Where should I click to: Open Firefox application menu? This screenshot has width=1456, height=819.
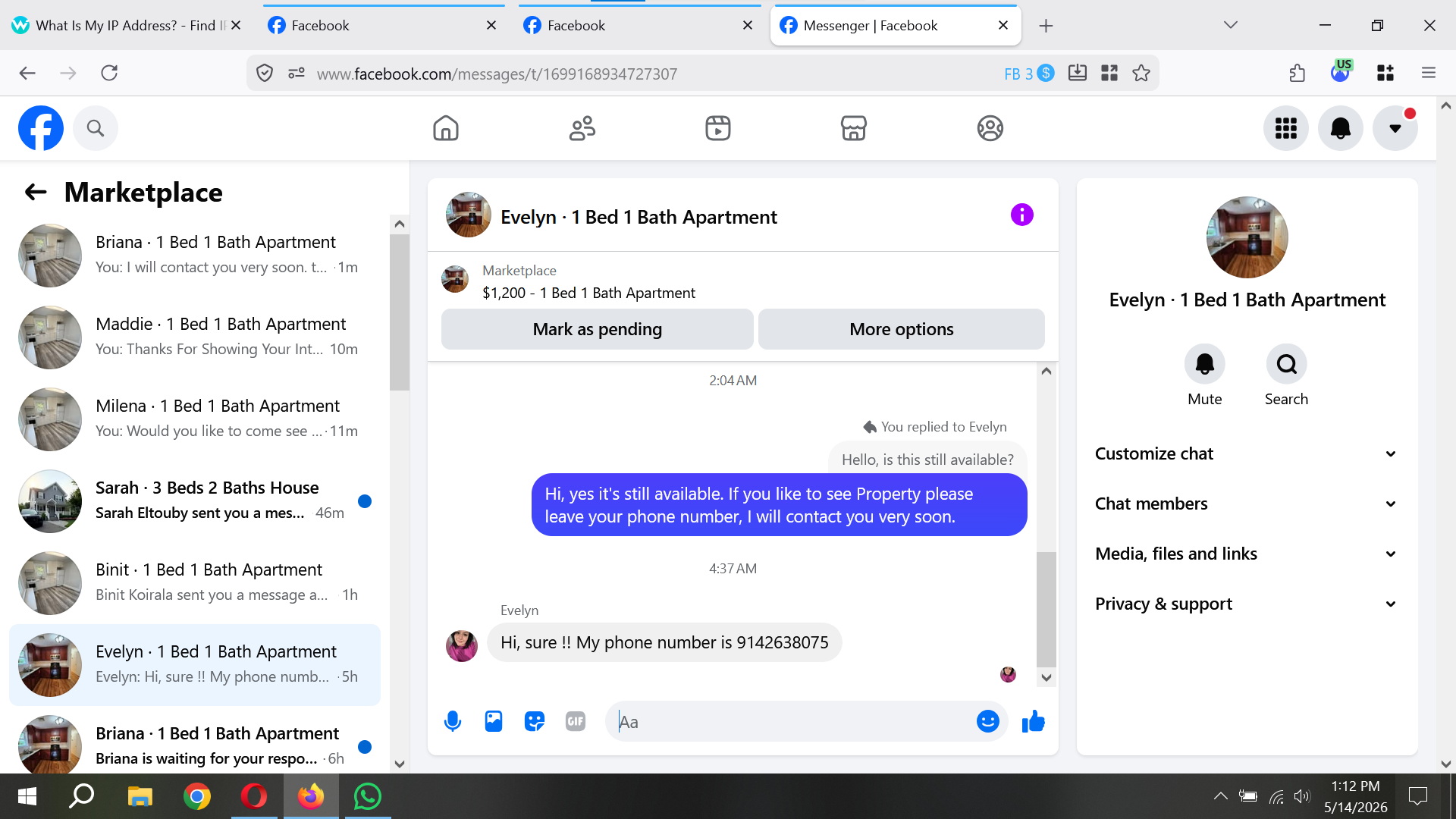click(x=1429, y=73)
